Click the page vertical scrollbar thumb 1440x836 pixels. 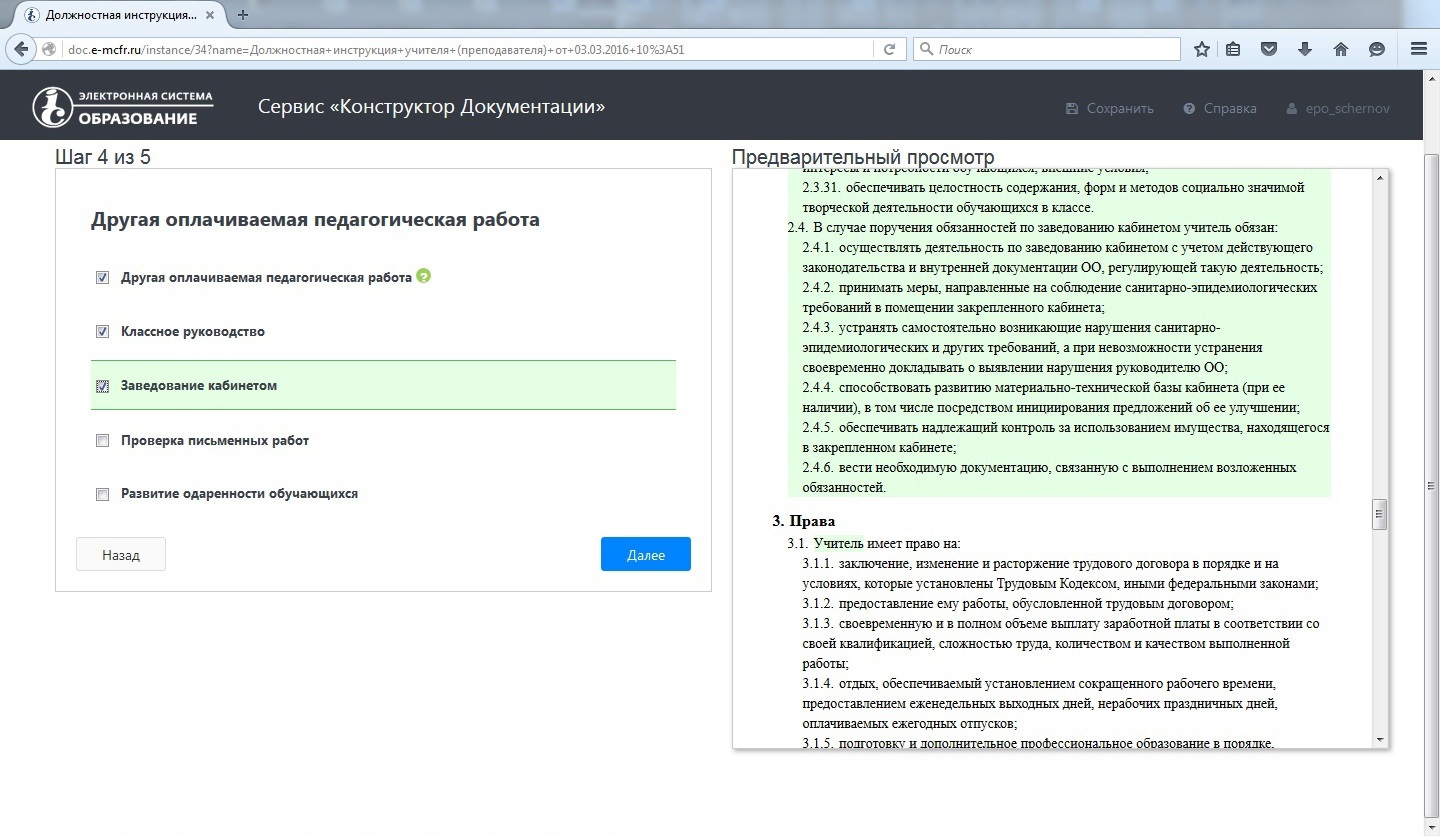1431,485
